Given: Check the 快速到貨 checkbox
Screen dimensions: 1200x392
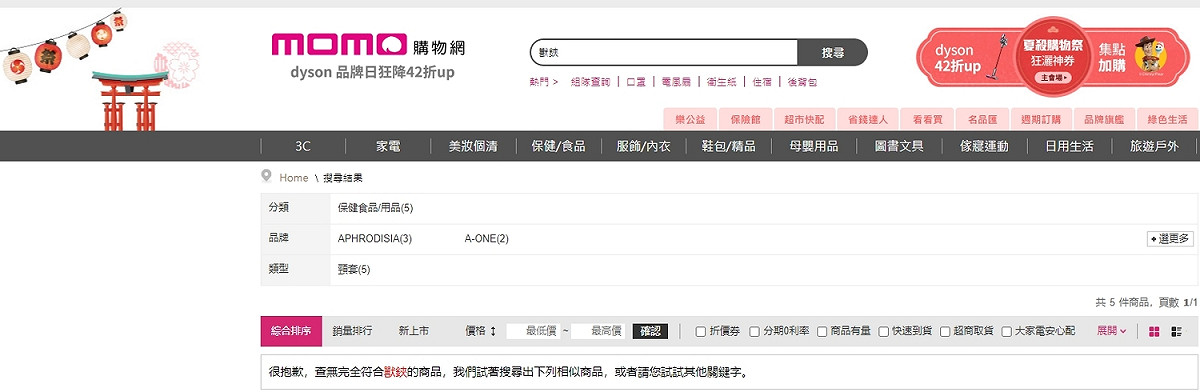Looking at the screenshot, I should pos(883,331).
